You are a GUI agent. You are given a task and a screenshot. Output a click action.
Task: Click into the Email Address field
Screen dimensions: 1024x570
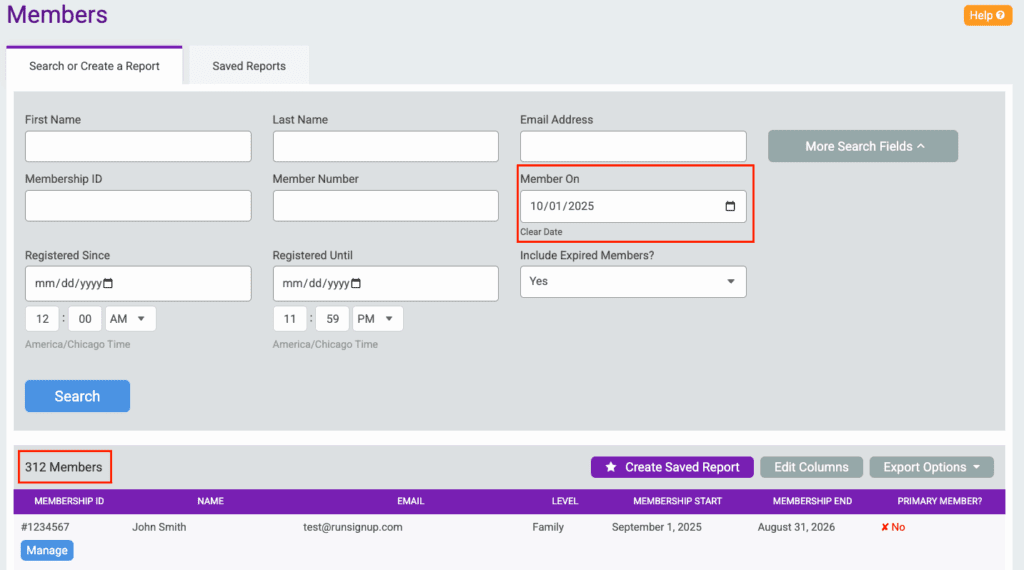click(633, 147)
